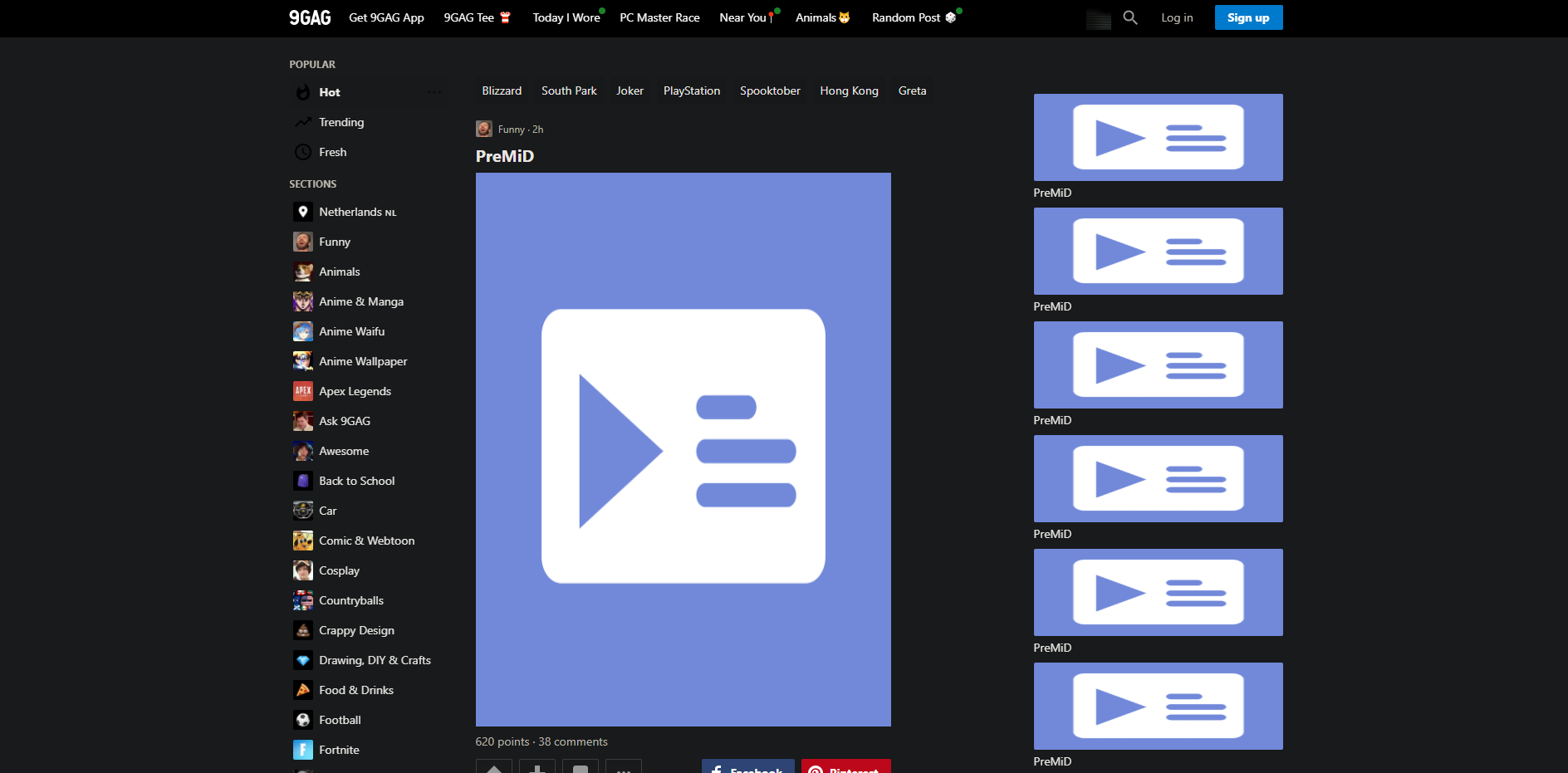This screenshot has height=773, width=1568.
Task: Click the Animals section icon in sidebar
Action: pos(303,272)
